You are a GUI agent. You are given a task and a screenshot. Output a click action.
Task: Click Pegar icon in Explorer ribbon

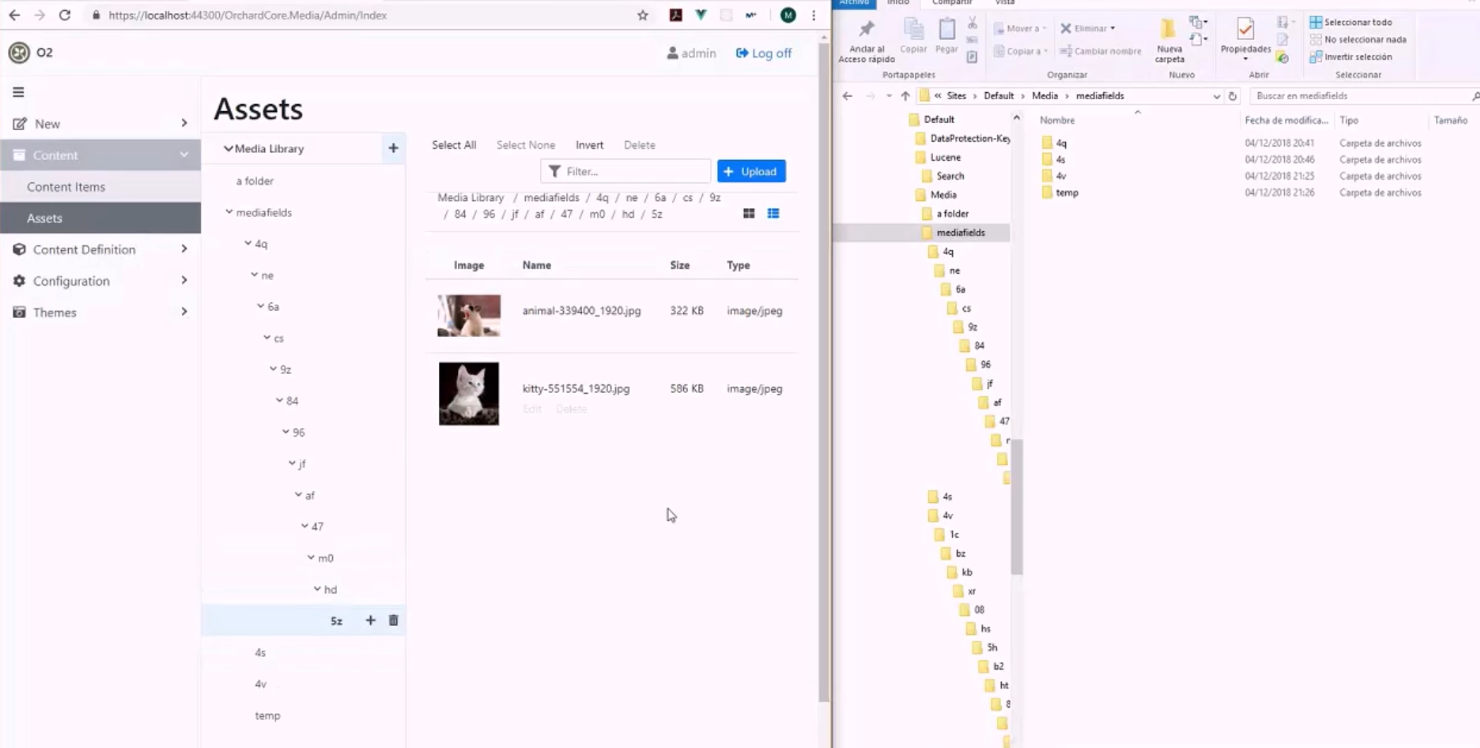946,36
